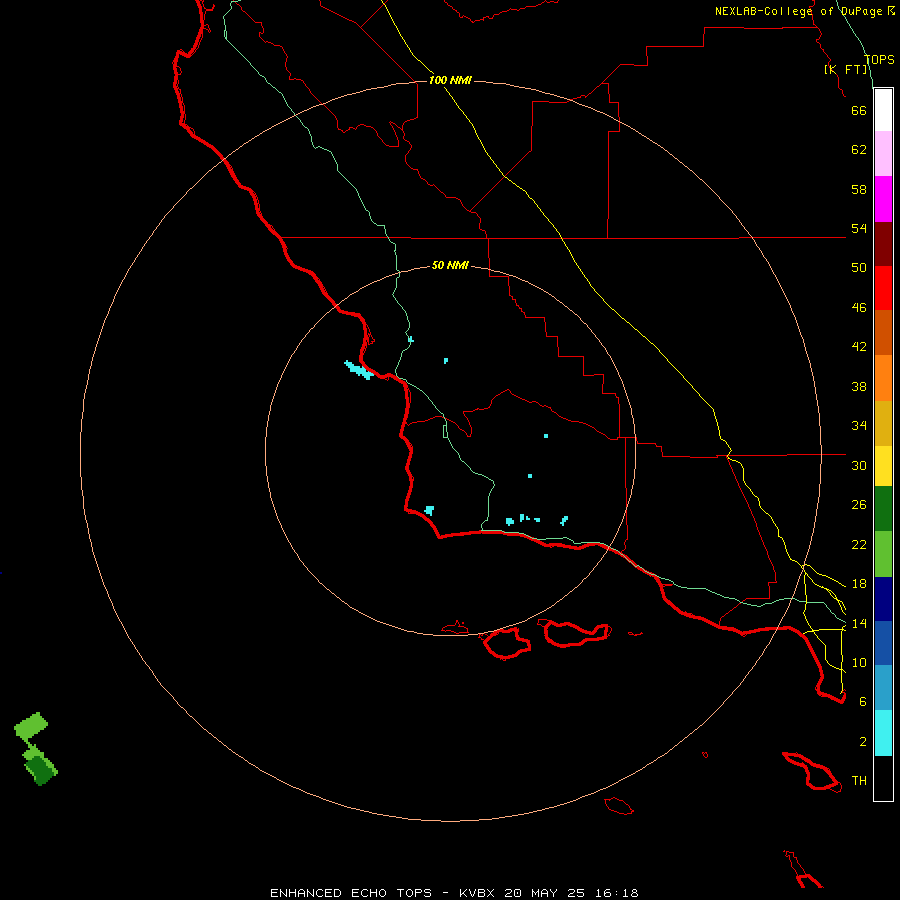Click the '10' legend label
This screenshot has height=900, width=900.
coord(859,662)
